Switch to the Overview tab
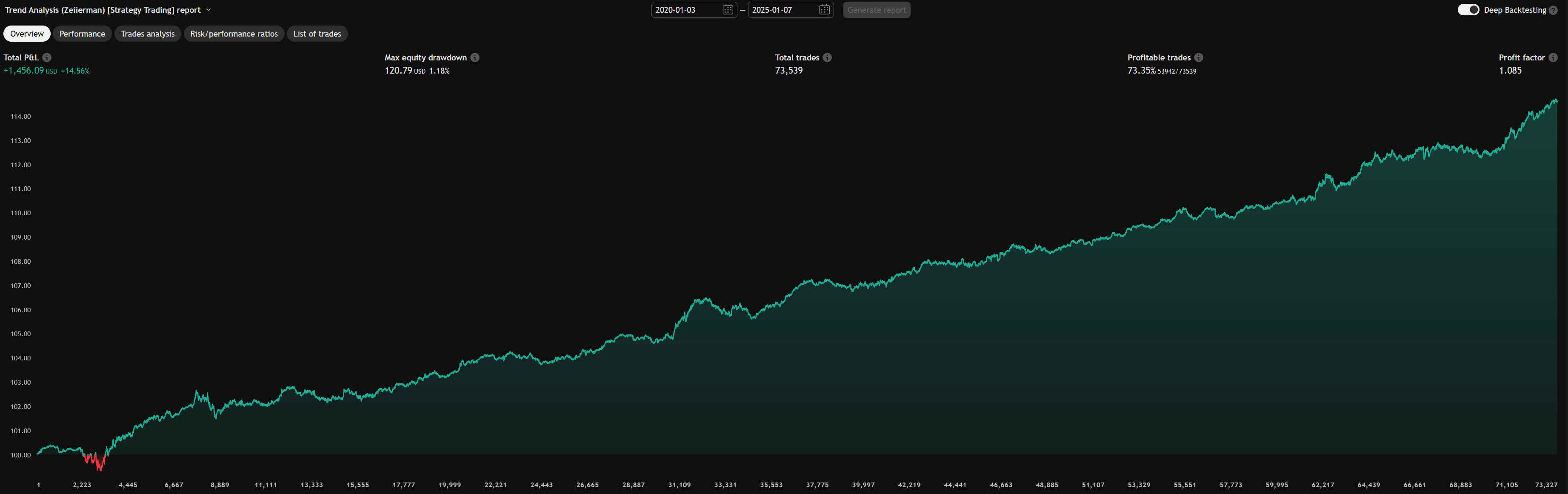Screen dimensions: 1568x494 (27, 34)
